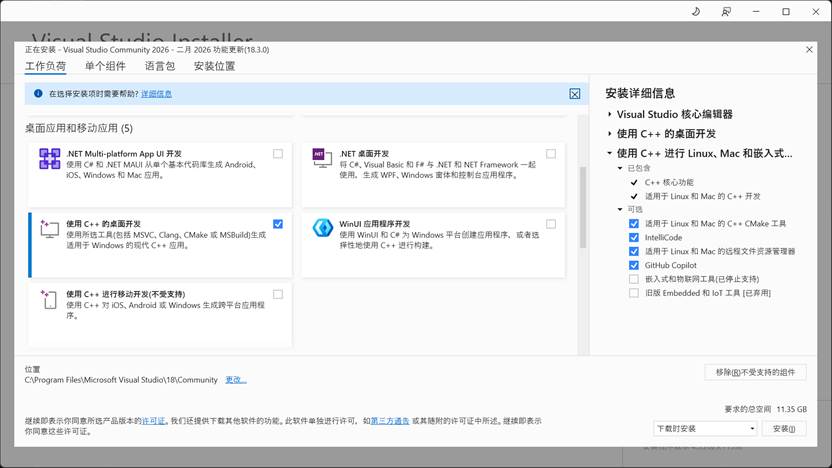Collapse the 可选 section
This screenshot has width=832, height=468.
[x=620, y=210]
